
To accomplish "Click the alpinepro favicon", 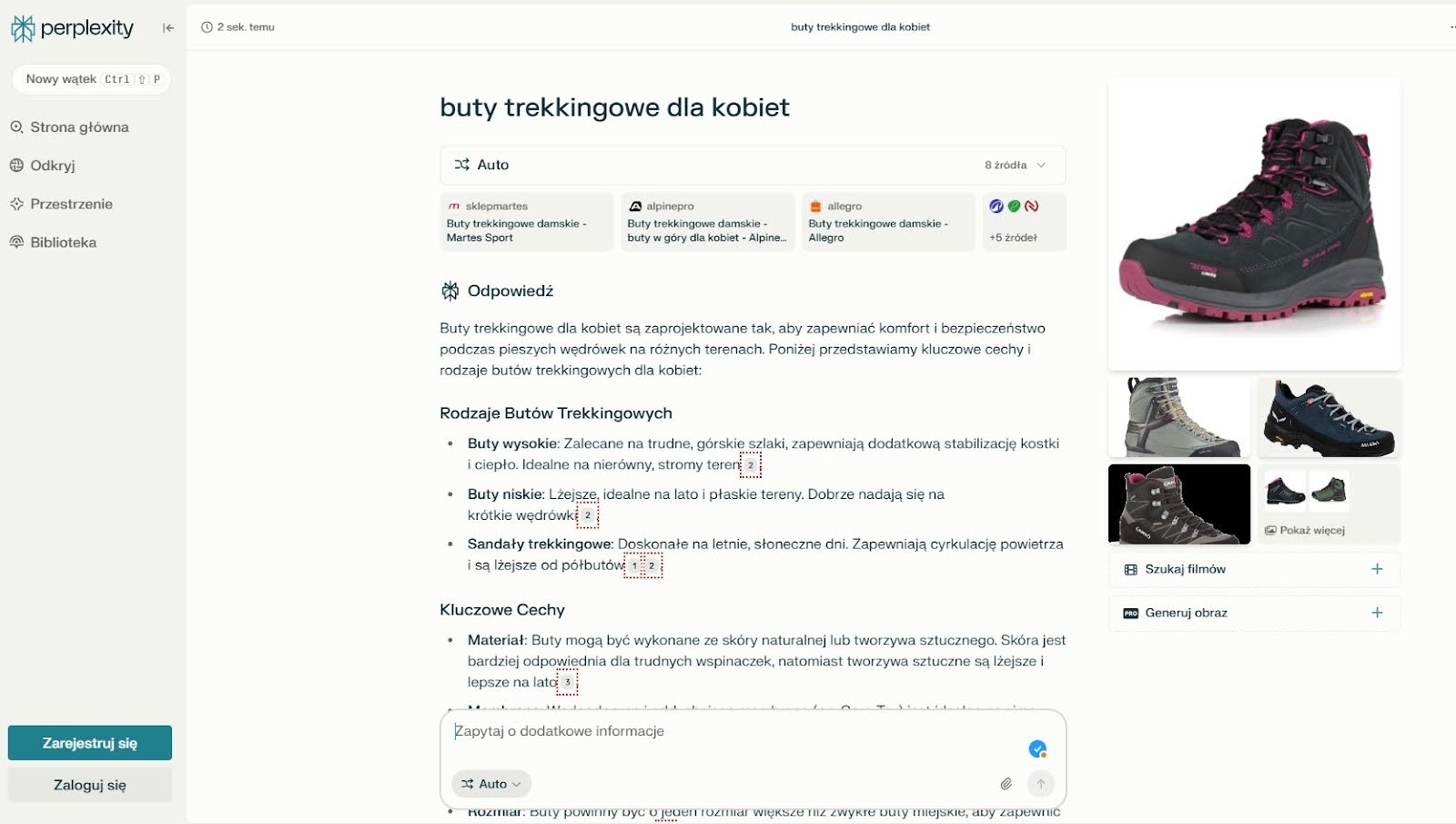I will [635, 207].
